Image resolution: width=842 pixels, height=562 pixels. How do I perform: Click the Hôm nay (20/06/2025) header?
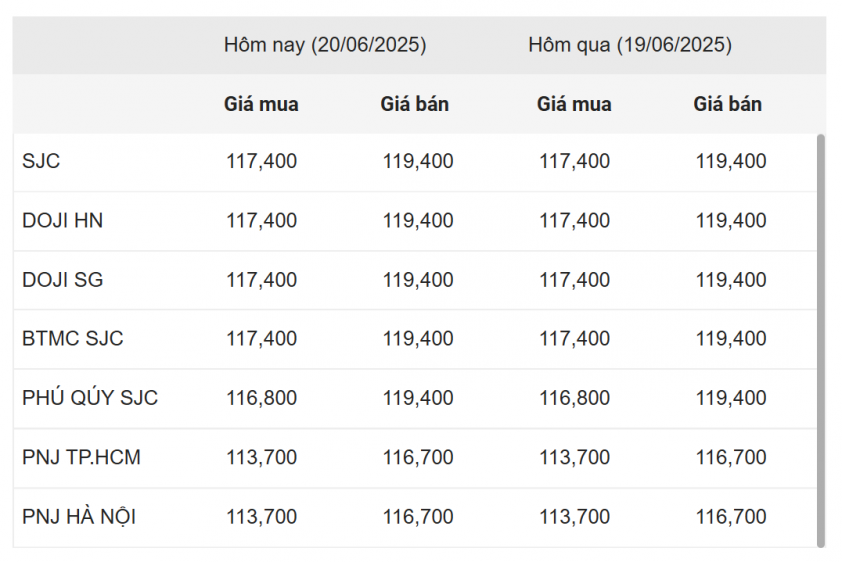click(325, 45)
